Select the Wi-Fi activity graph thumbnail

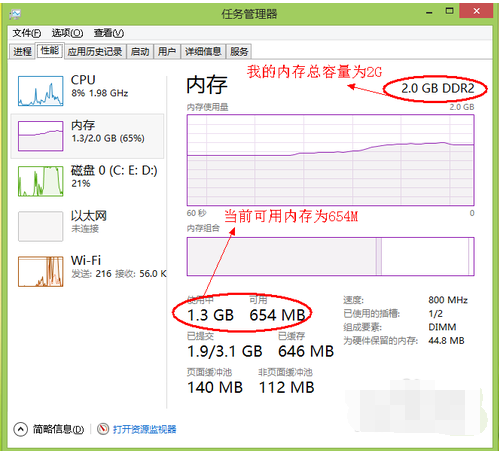pyautogui.click(x=41, y=271)
